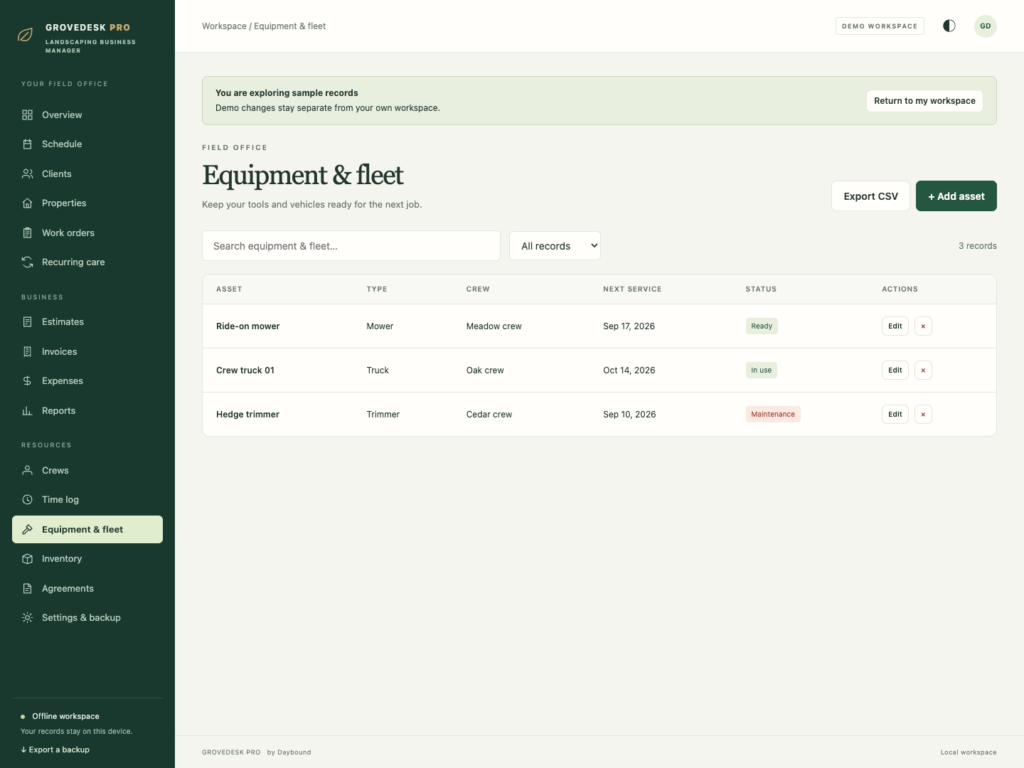Viewport: 1024px width, 768px height.
Task: Select the Crew truck 01 asset name
Action: [x=245, y=370]
